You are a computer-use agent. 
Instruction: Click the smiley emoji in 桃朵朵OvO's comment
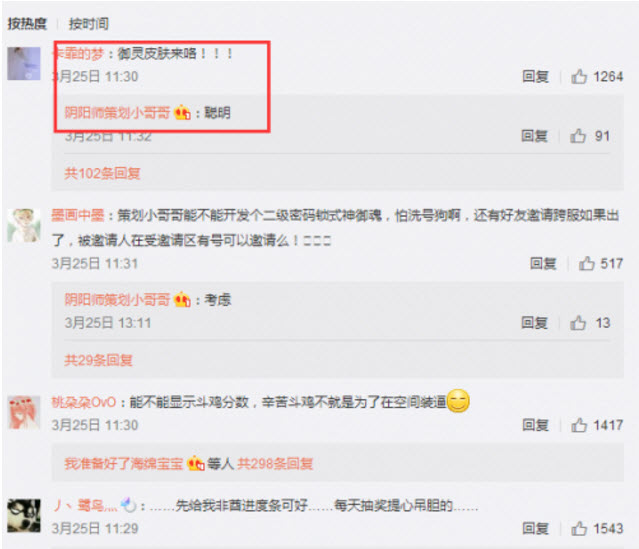pos(458,401)
